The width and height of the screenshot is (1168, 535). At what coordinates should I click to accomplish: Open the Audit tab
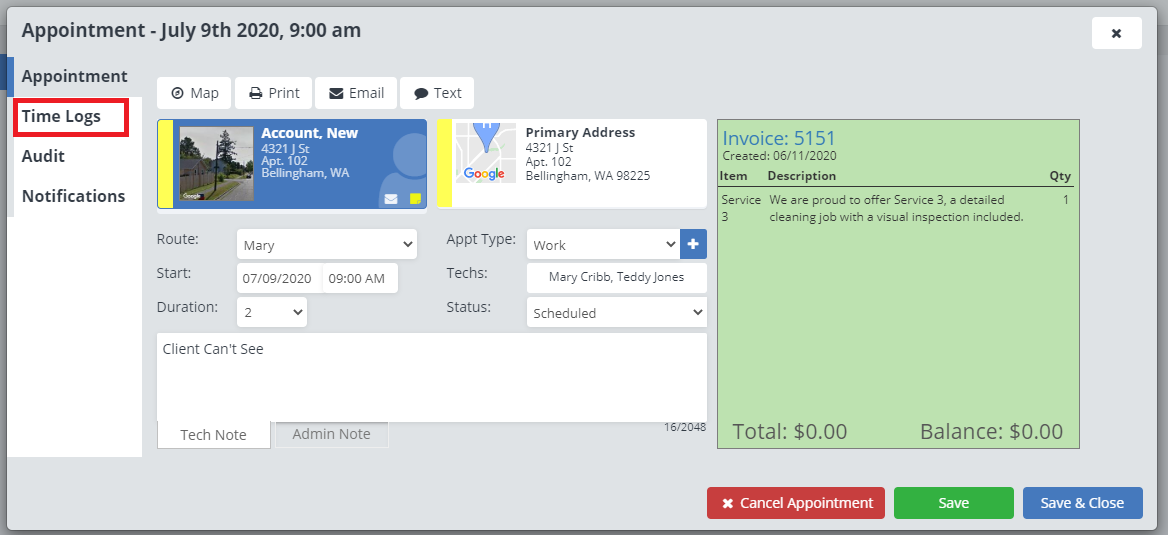click(x=44, y=156)
